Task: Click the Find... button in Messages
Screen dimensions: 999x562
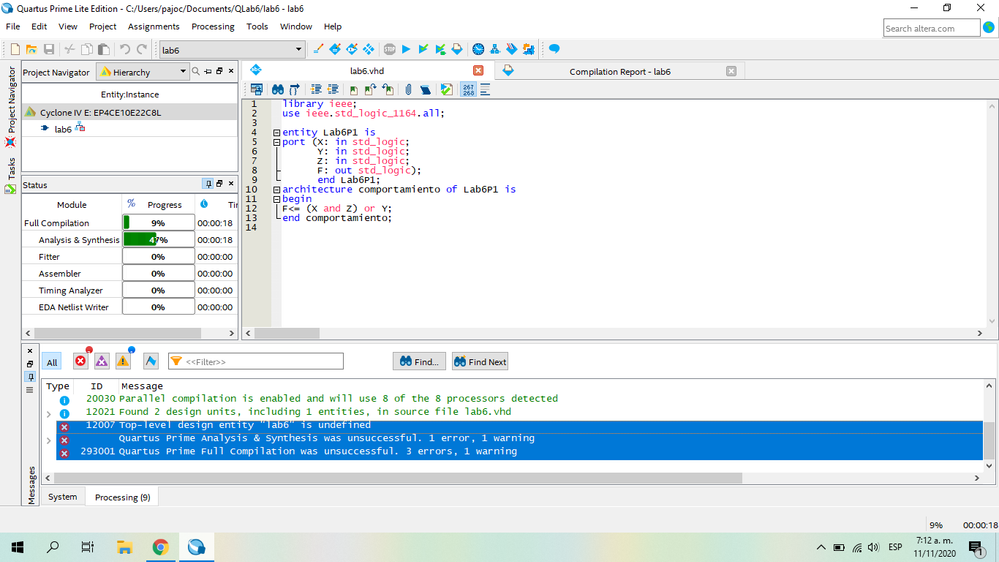Action: (419, 361)
